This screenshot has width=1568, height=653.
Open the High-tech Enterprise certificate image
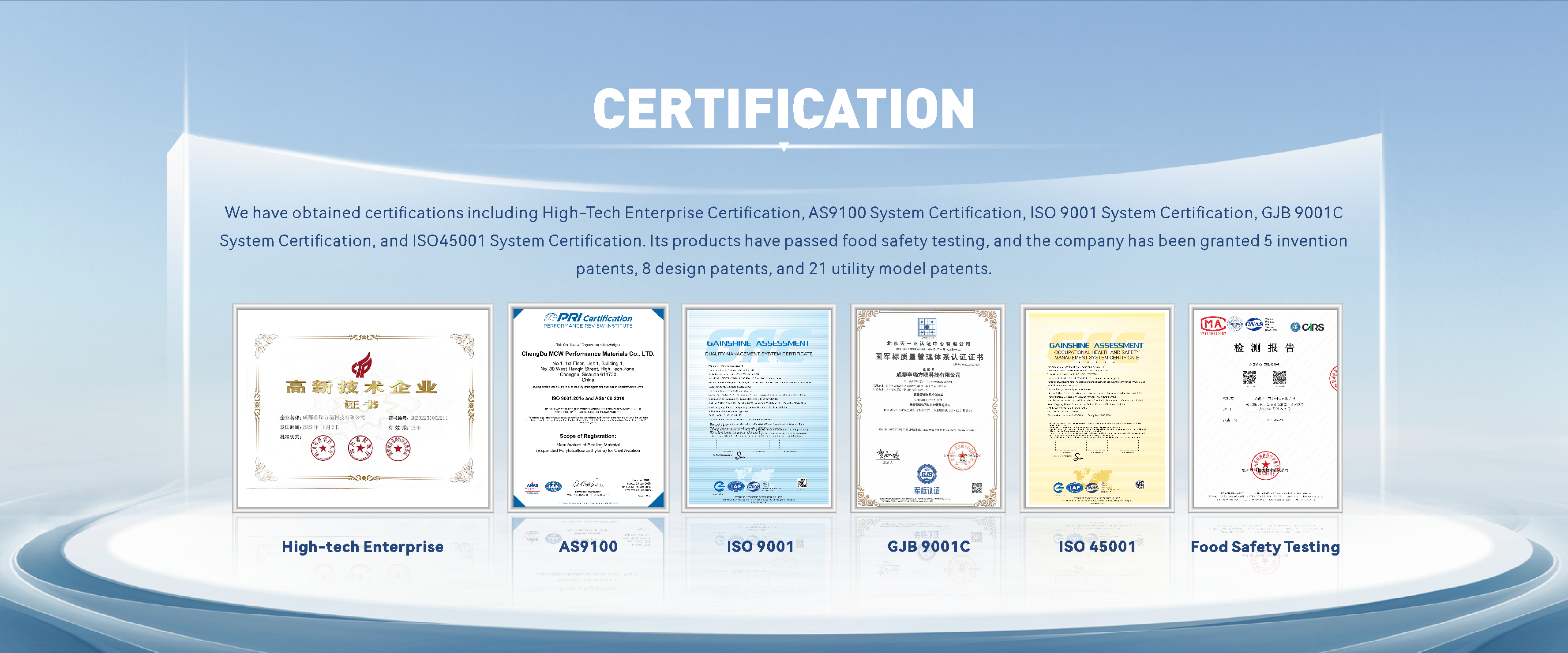(x=363, y=407)
